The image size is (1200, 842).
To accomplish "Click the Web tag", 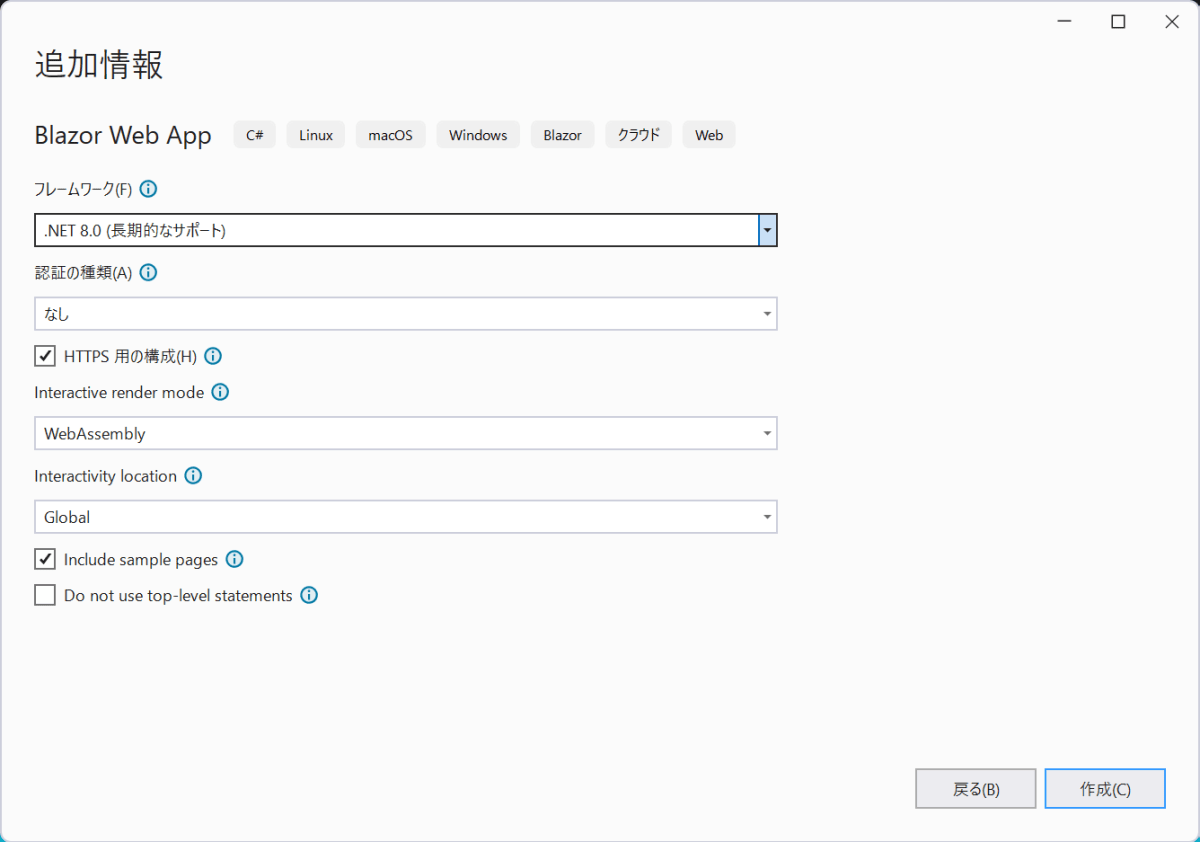I will coord(709,135).
